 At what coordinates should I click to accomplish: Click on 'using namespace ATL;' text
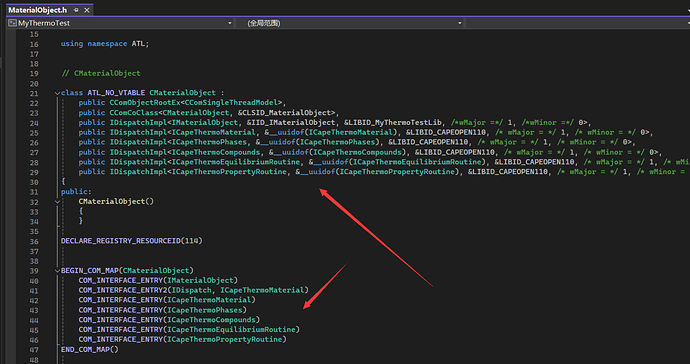(105, 44)
